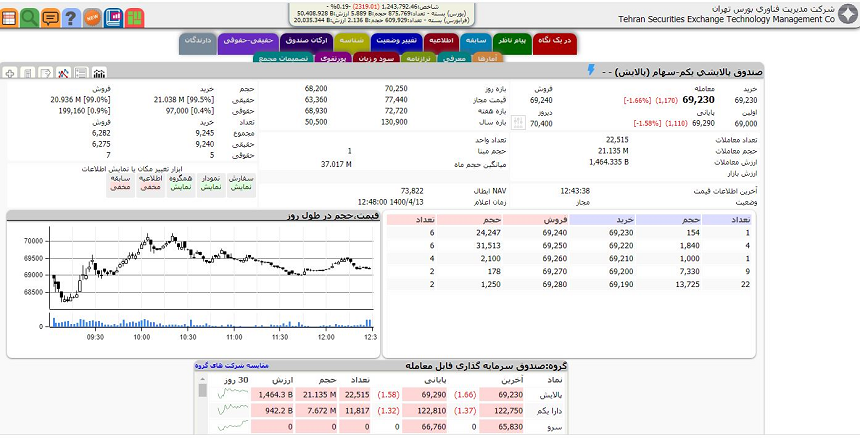The height and width of the screenshot is (438, 860).
Task: Click the orange chat messages icon
Action: pos(50,17)
